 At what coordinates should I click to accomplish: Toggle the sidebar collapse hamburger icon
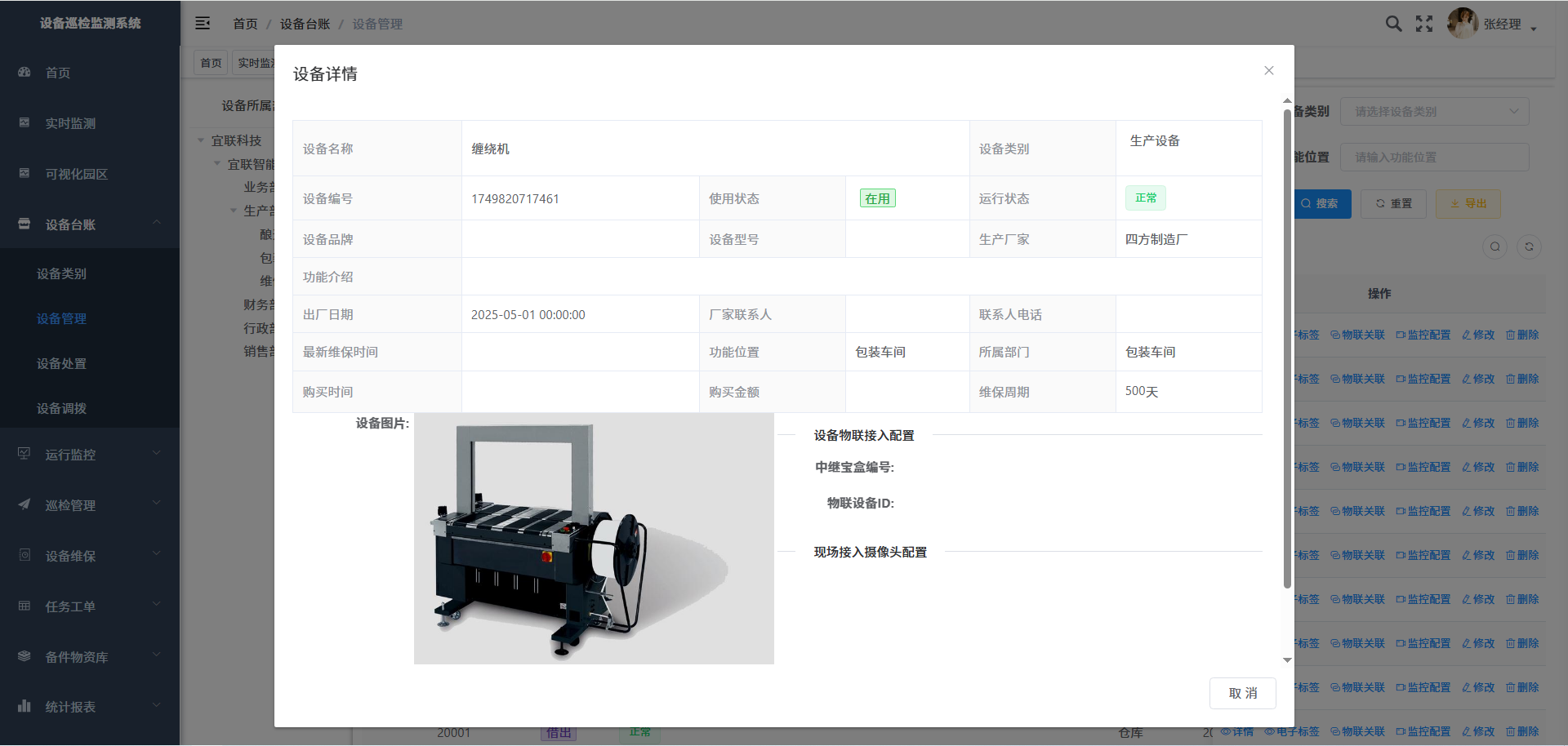coord(203,24)
